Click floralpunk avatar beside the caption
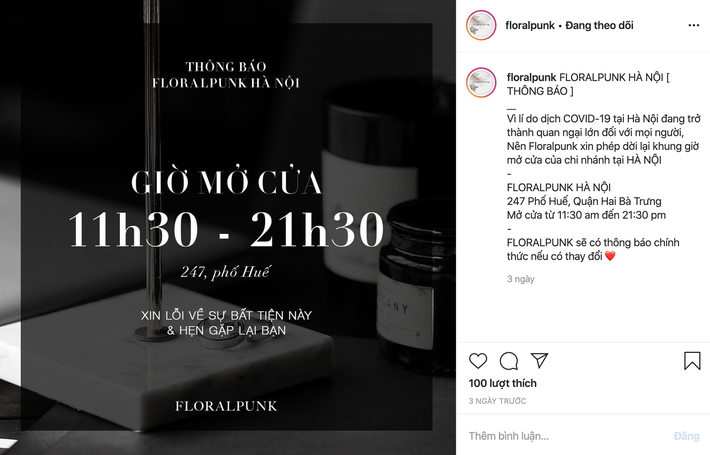 481,83
